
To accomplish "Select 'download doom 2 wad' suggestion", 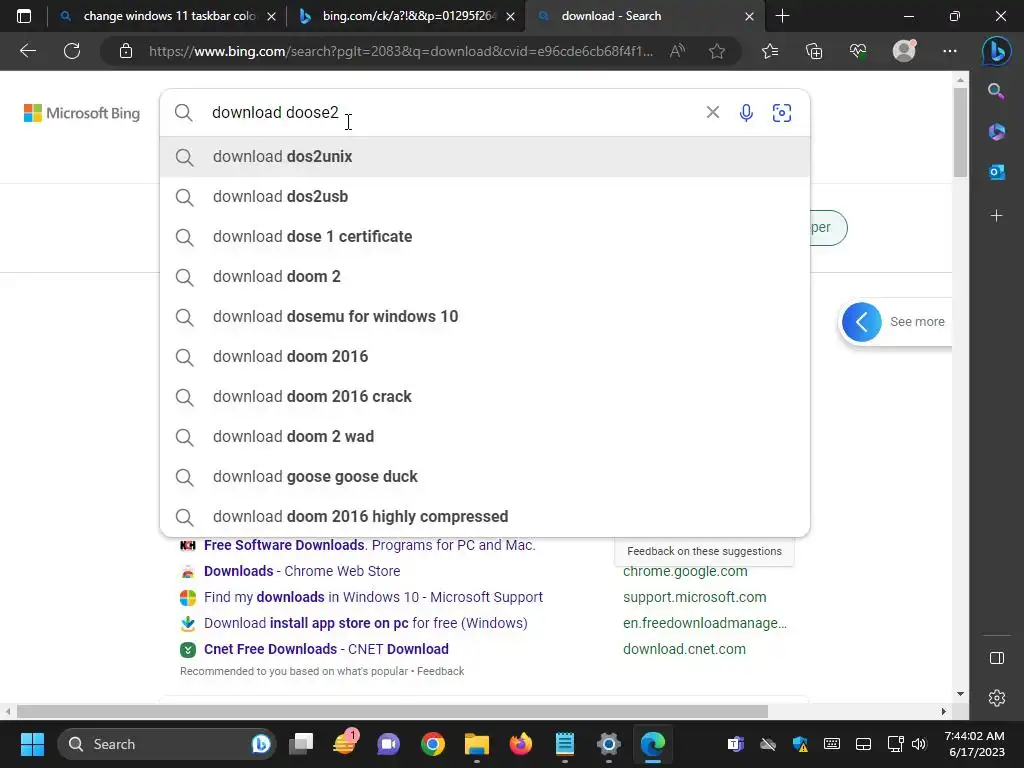I will tap(485, 436).
